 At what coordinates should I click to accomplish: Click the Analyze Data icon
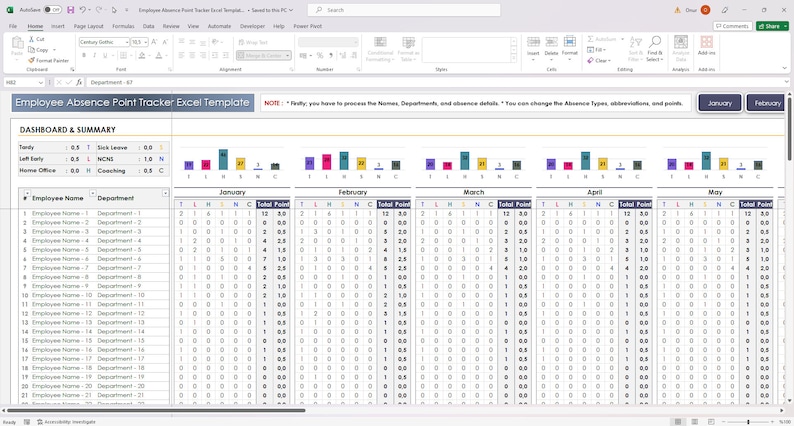click(681, 42)
